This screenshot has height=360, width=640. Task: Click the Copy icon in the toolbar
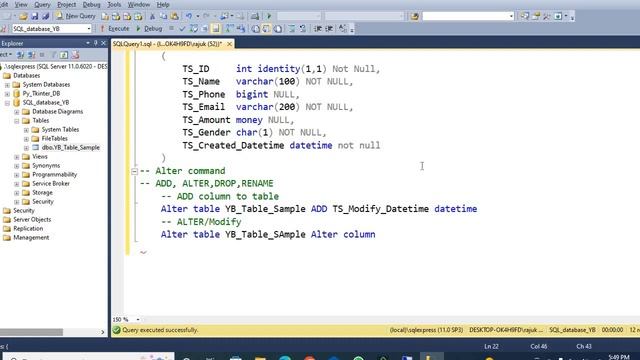click(163, 16)
